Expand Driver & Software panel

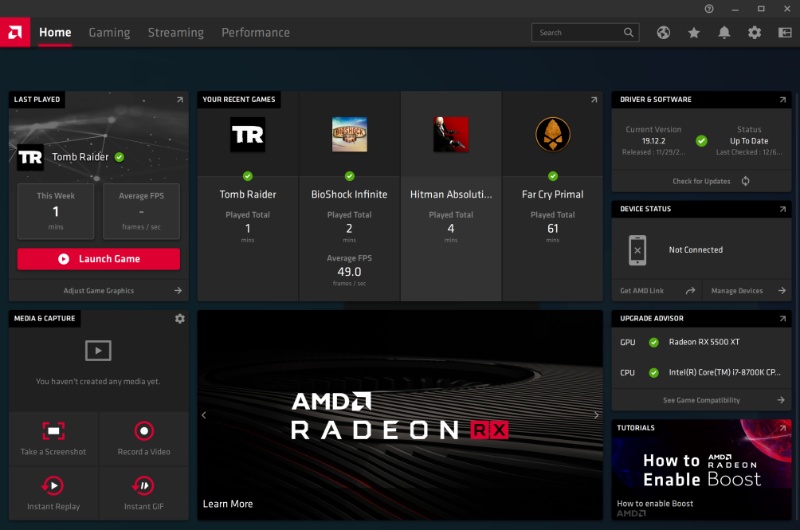(783, 100)
